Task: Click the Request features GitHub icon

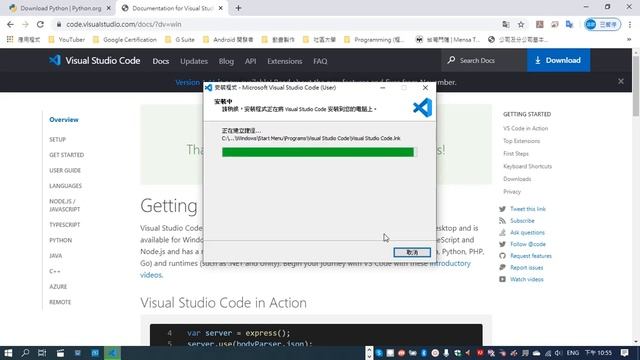Action: click(x=502, y=256)
